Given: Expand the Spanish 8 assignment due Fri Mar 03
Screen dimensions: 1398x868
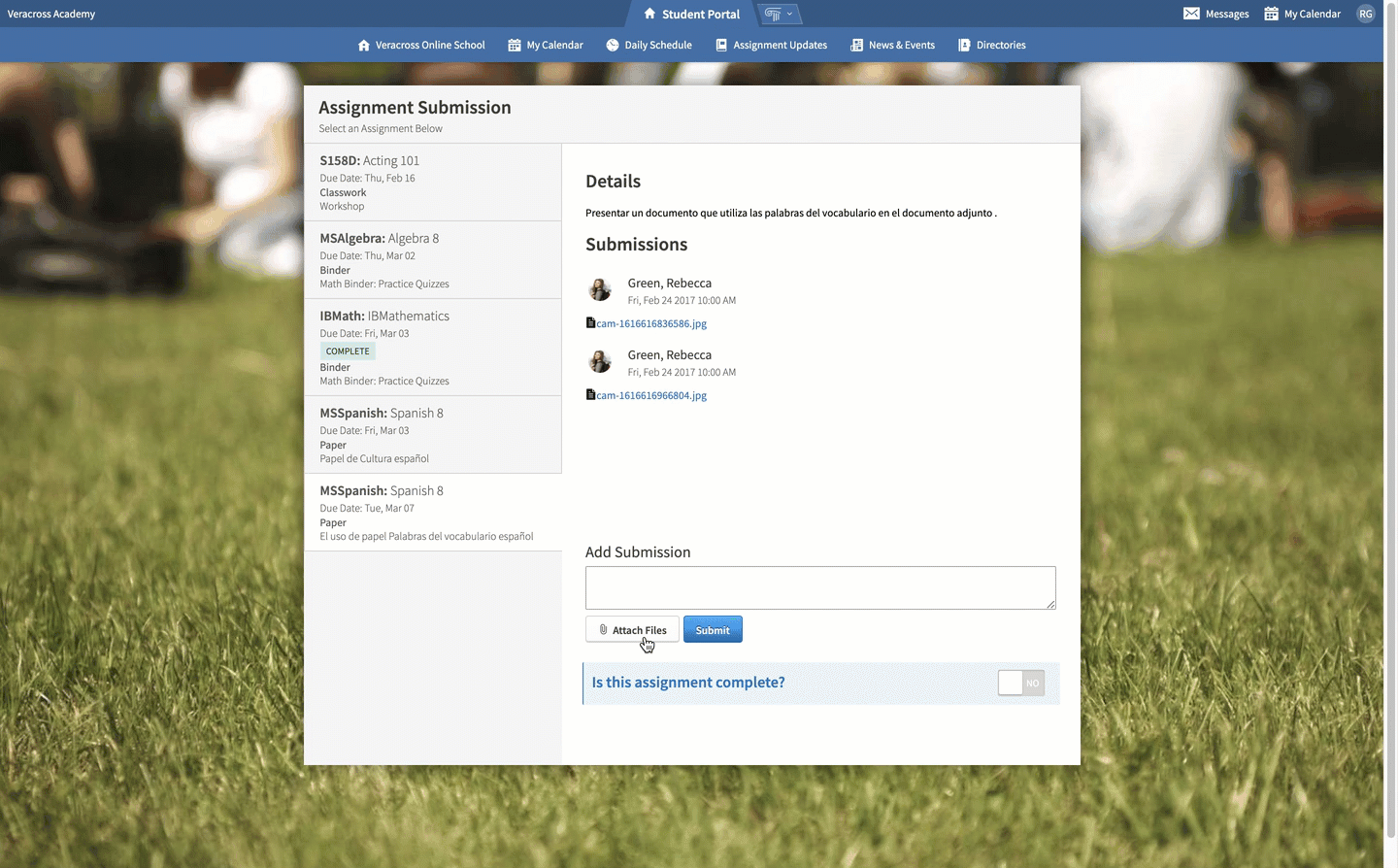Looking at the screenshot, I should 433,434.
